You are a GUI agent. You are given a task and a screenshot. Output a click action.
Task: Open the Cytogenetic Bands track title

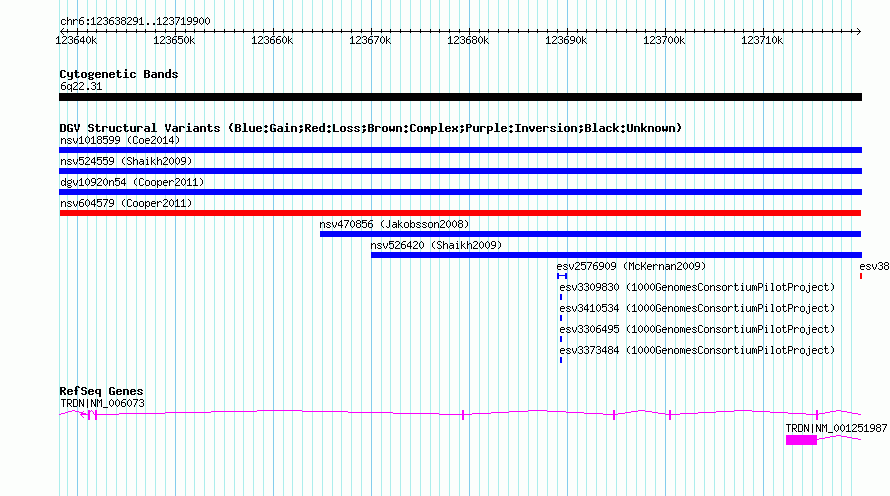pyautogui.click(x=119, y=74)
